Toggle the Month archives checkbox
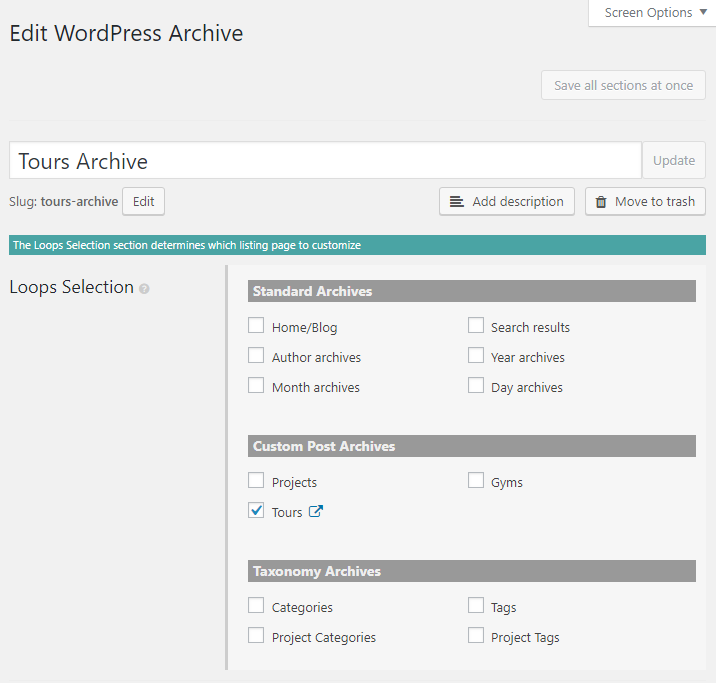 pyautogui.click(x=256, y=385)
